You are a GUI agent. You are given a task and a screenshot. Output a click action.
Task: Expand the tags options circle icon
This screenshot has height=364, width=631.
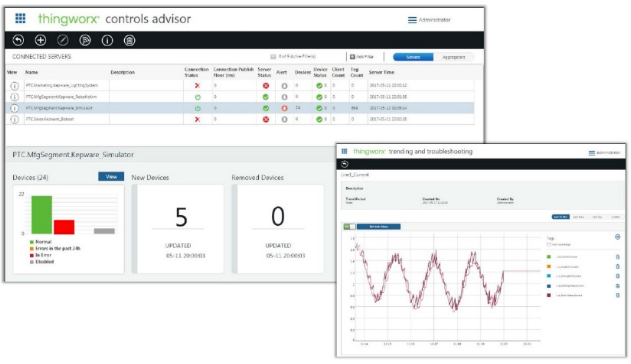click(x=618, y=237)
